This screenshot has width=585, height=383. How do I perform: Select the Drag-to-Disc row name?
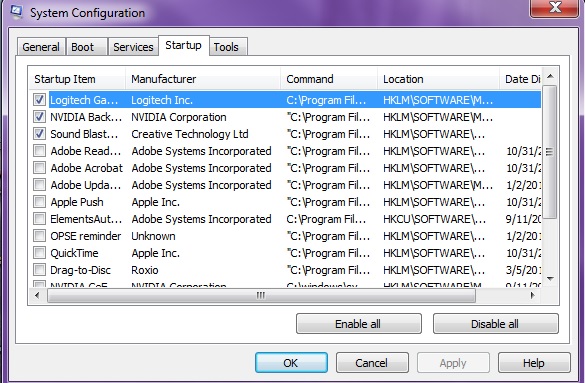click(x=81, y=270)
